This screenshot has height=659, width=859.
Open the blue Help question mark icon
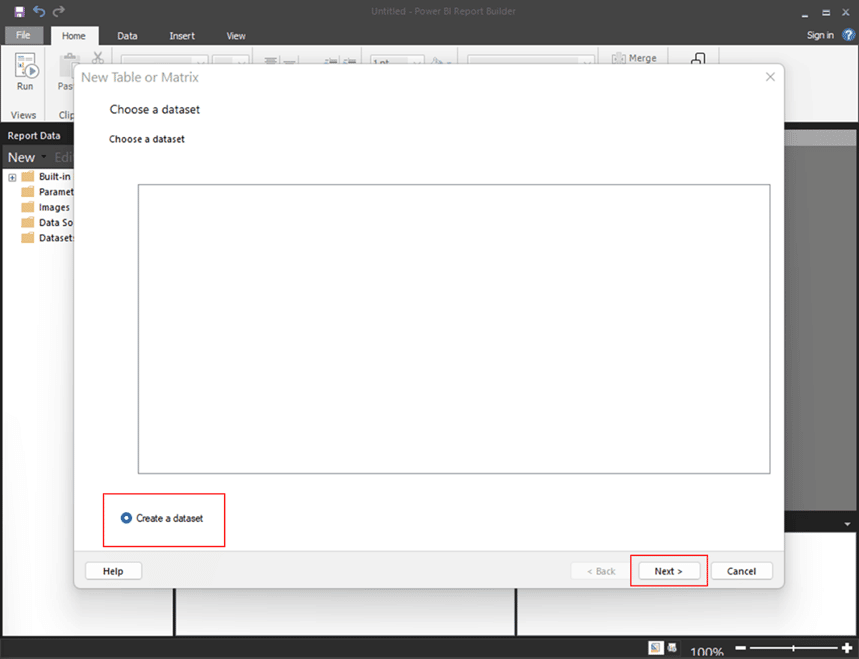848,35
